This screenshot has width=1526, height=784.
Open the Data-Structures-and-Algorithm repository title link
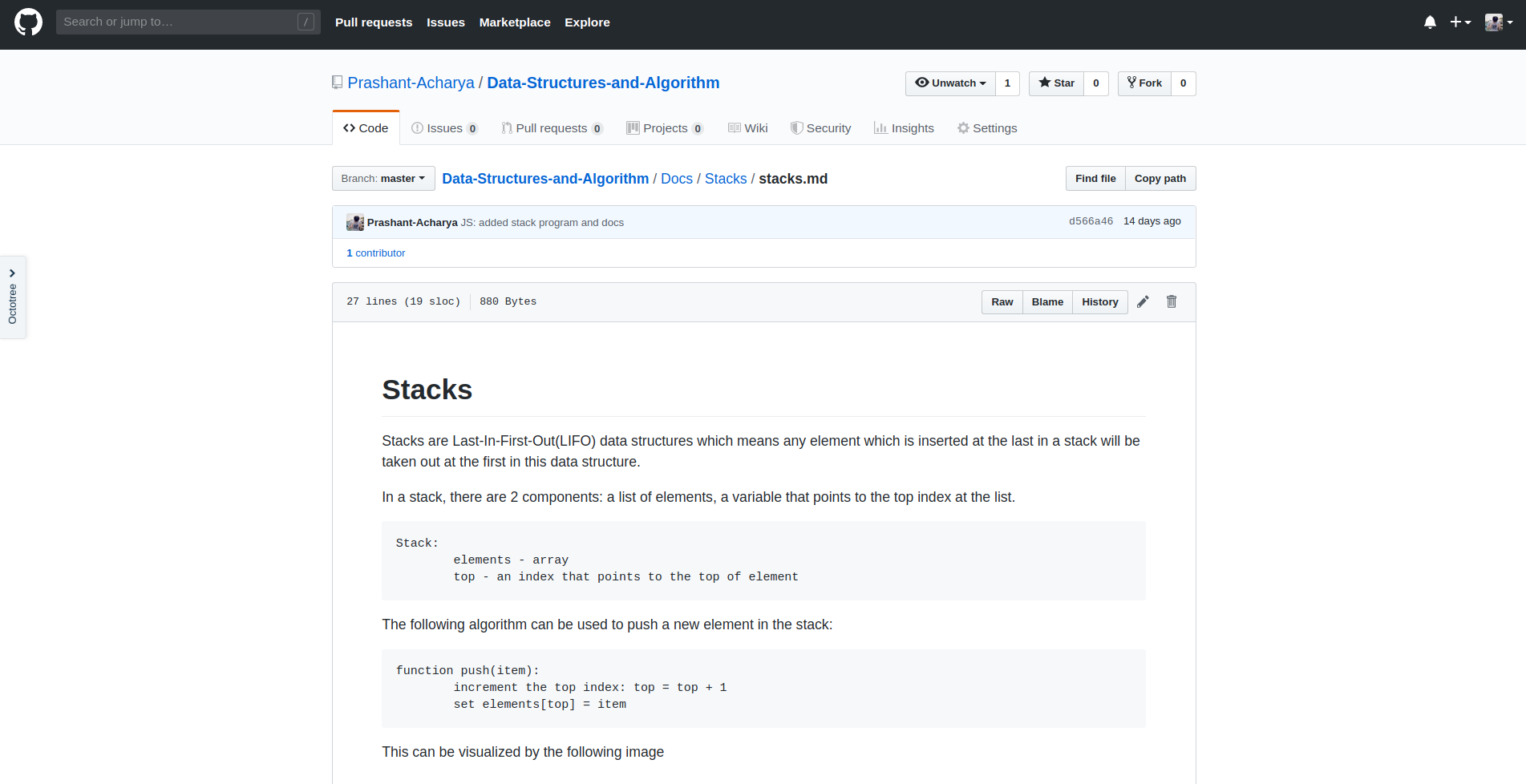[603, 83]
